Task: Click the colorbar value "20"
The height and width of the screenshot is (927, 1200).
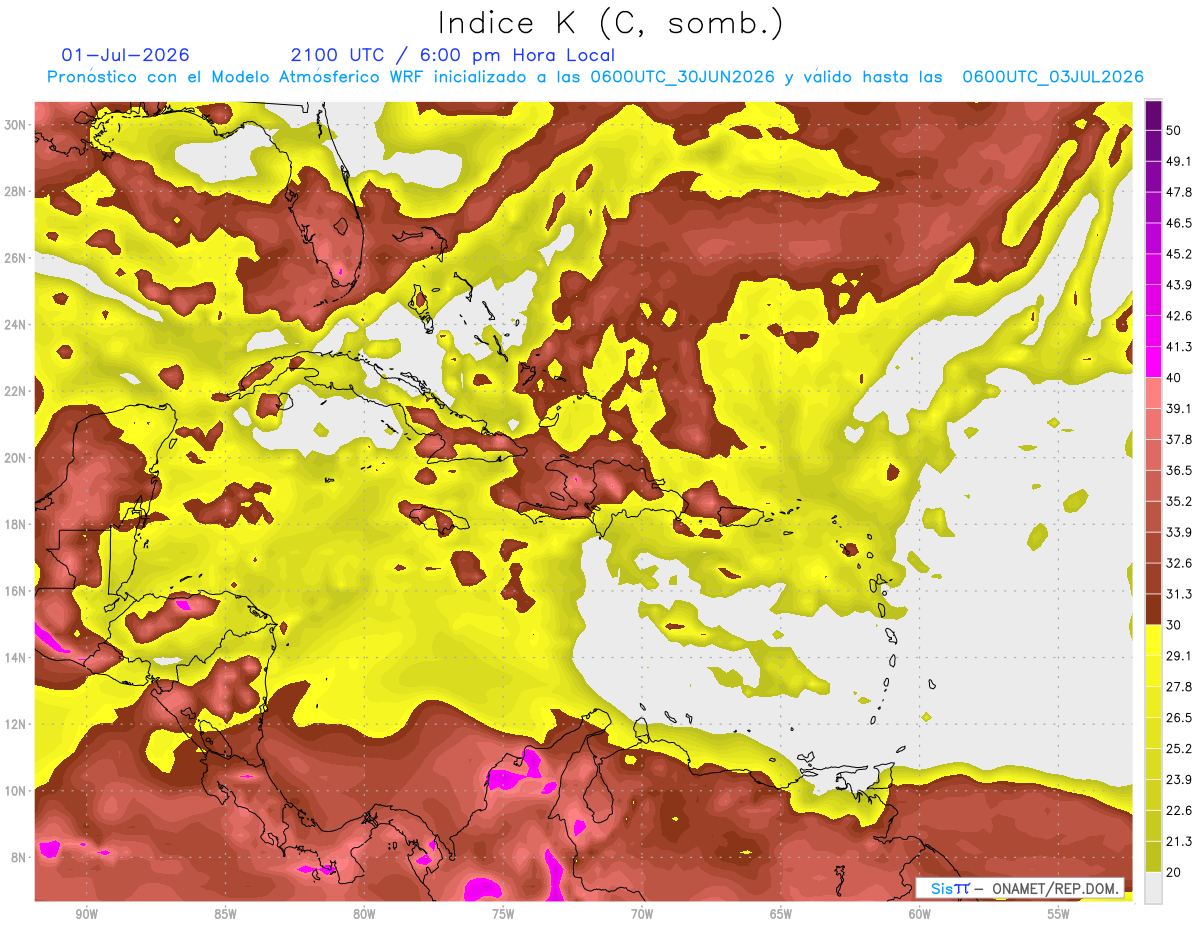Action: (x=1173, y=873)
